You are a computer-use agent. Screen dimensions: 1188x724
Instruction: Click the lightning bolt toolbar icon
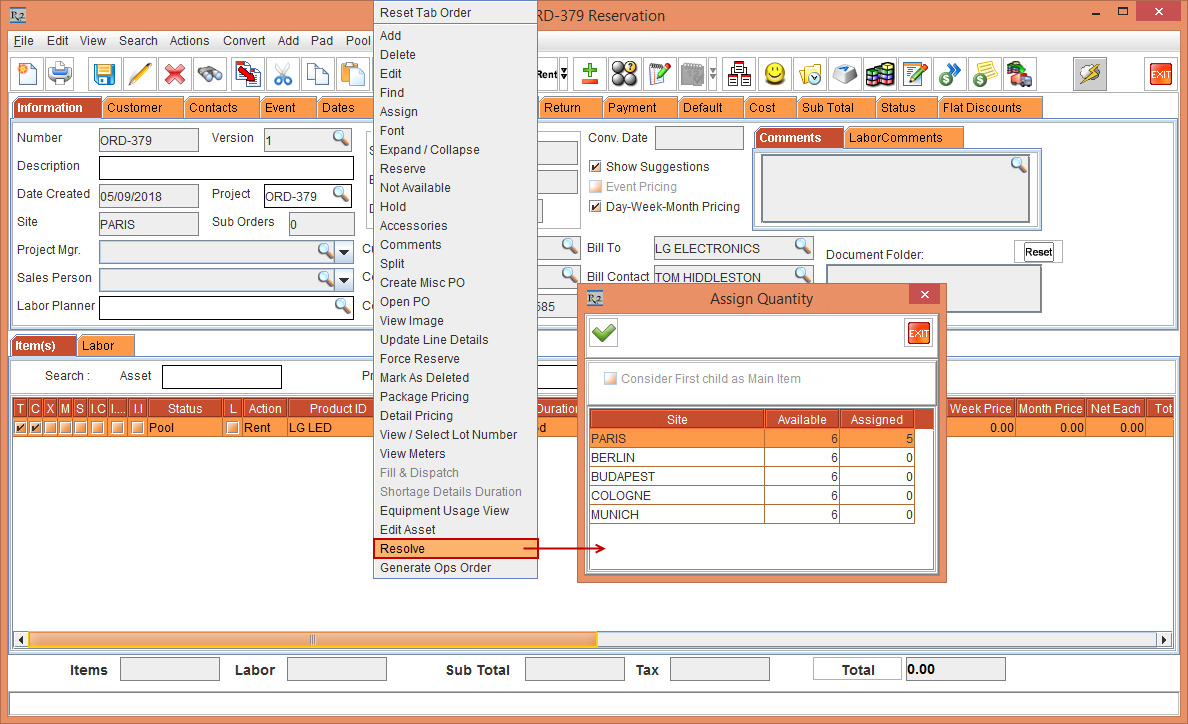click(x=1089, y=74)
